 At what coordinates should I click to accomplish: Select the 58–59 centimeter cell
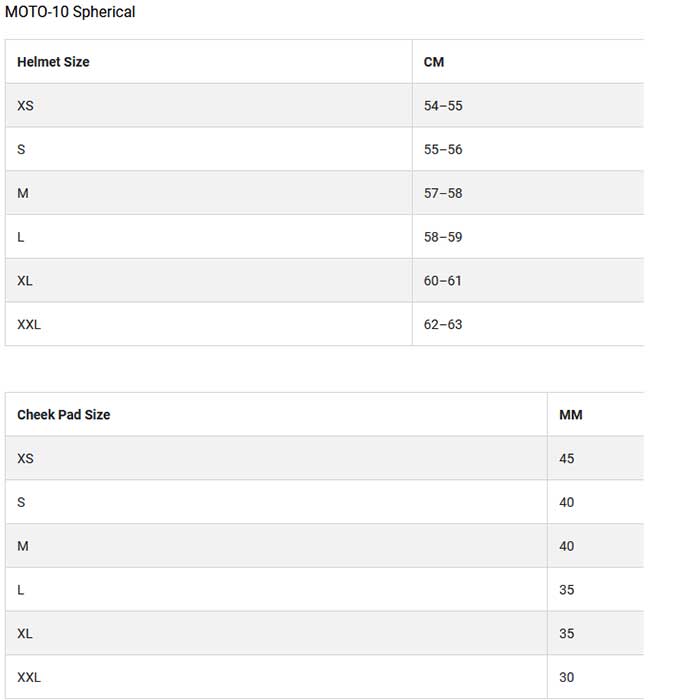tap(443, 237)
